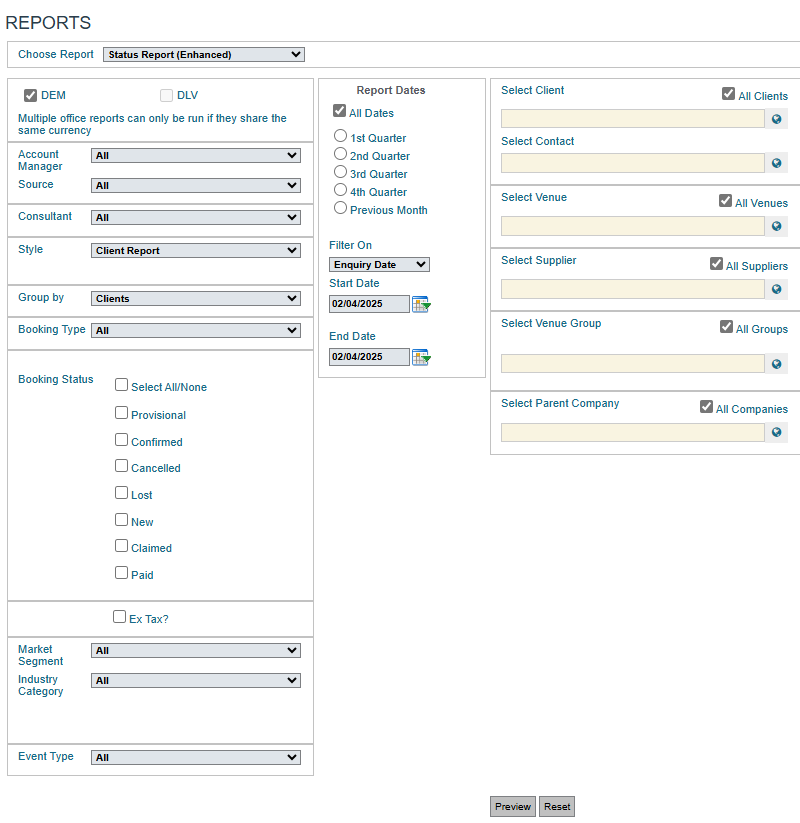Enable the DLV office checkbox
Image resolution: width=800 pixels, height=823 pixels.
[x=166, y=96]
